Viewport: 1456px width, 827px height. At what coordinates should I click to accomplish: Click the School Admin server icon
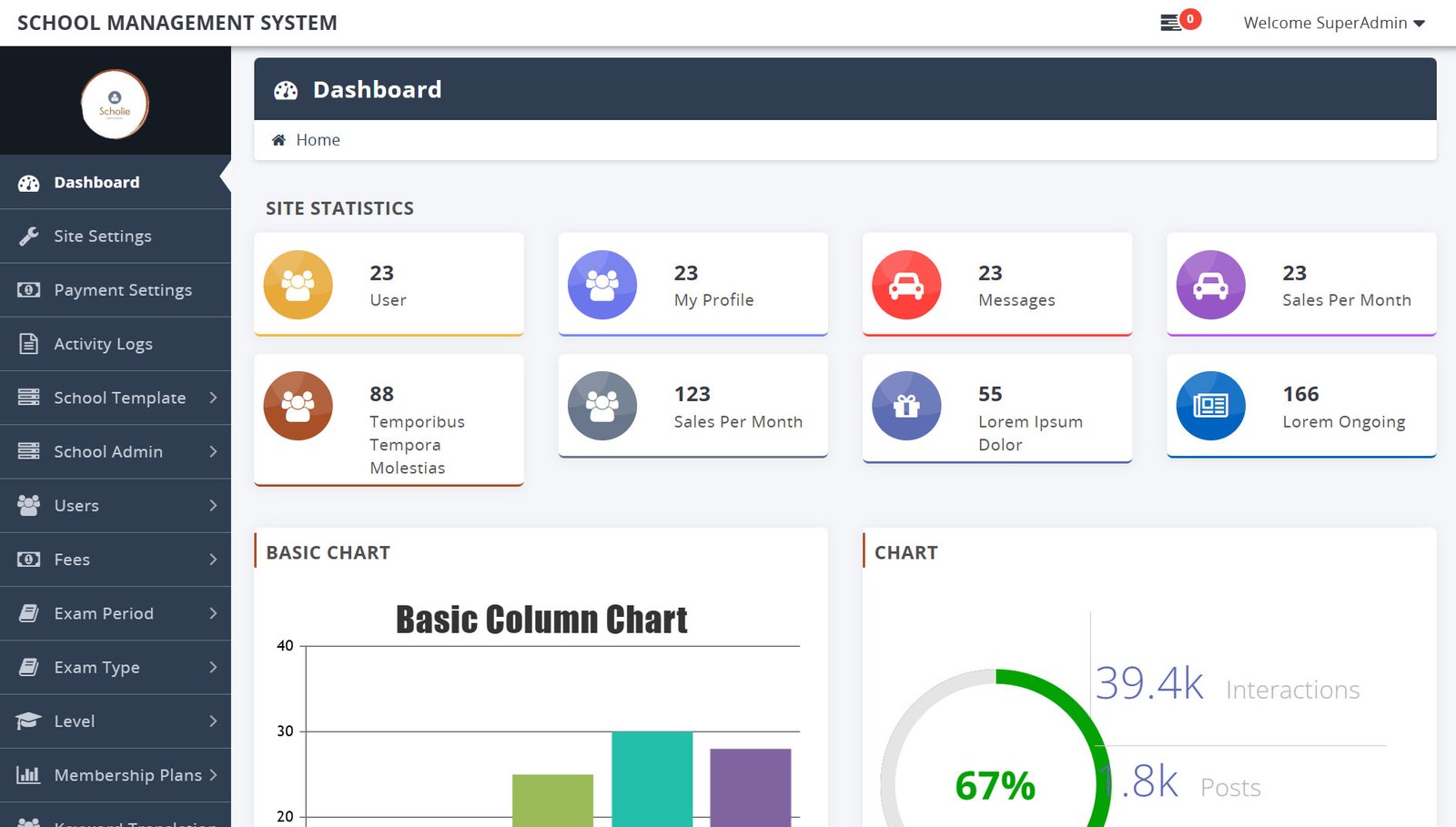click(29, 451)
